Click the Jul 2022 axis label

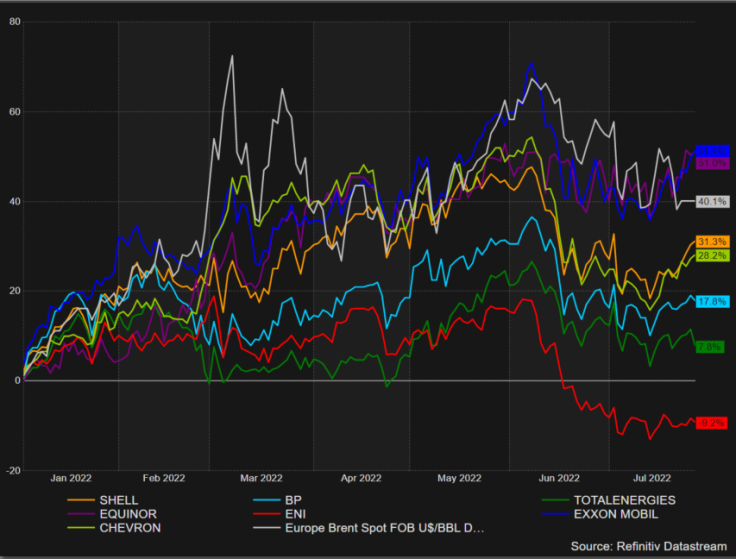tap(652, 478)
